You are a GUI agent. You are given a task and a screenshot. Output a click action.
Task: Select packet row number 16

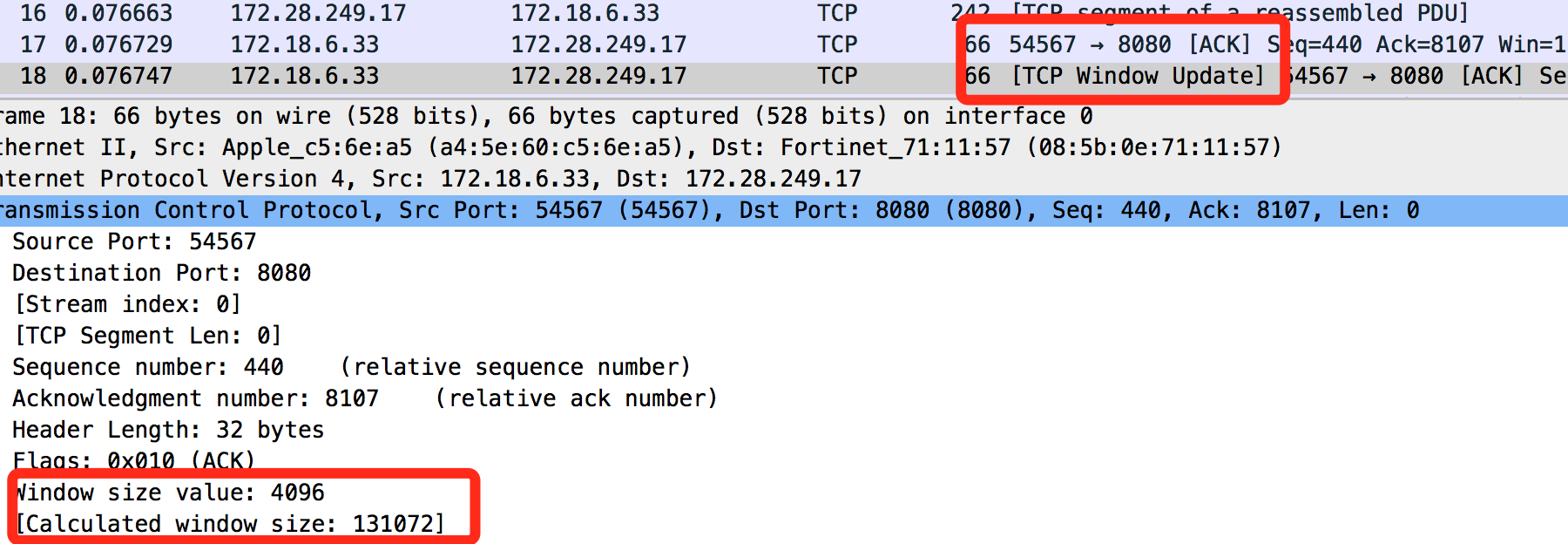tap(784, 13)
